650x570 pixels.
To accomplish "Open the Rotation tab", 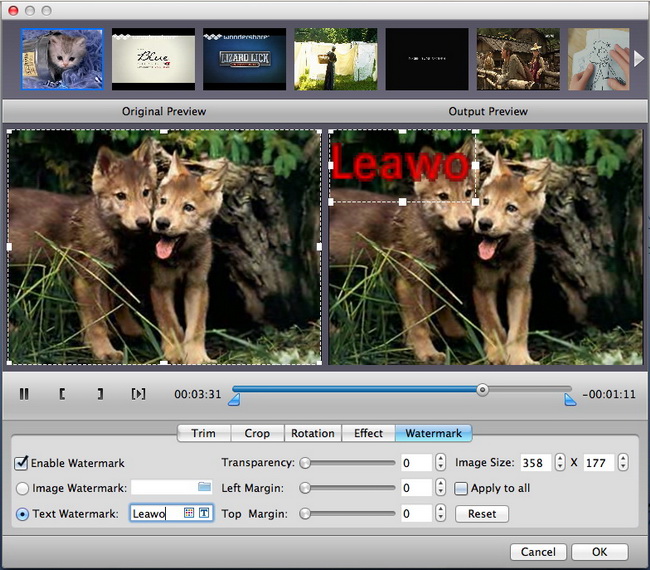I will 313,433.
